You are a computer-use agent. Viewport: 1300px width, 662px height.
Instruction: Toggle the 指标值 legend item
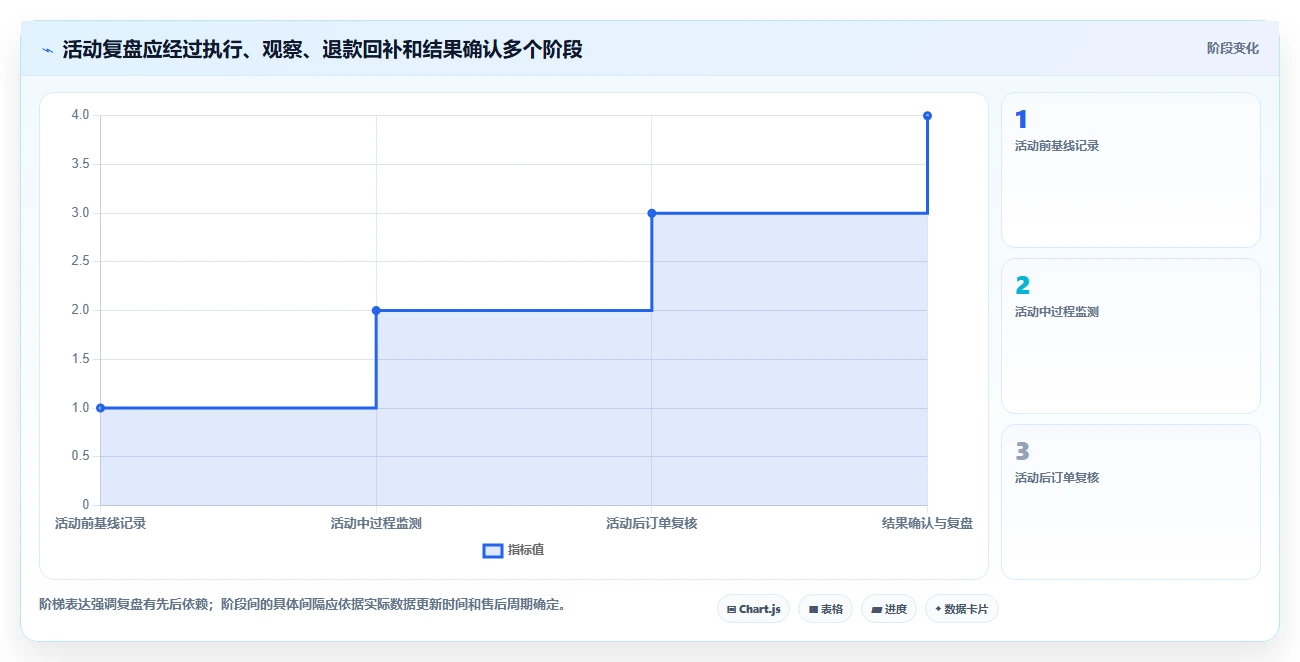[x=513, y=550]
